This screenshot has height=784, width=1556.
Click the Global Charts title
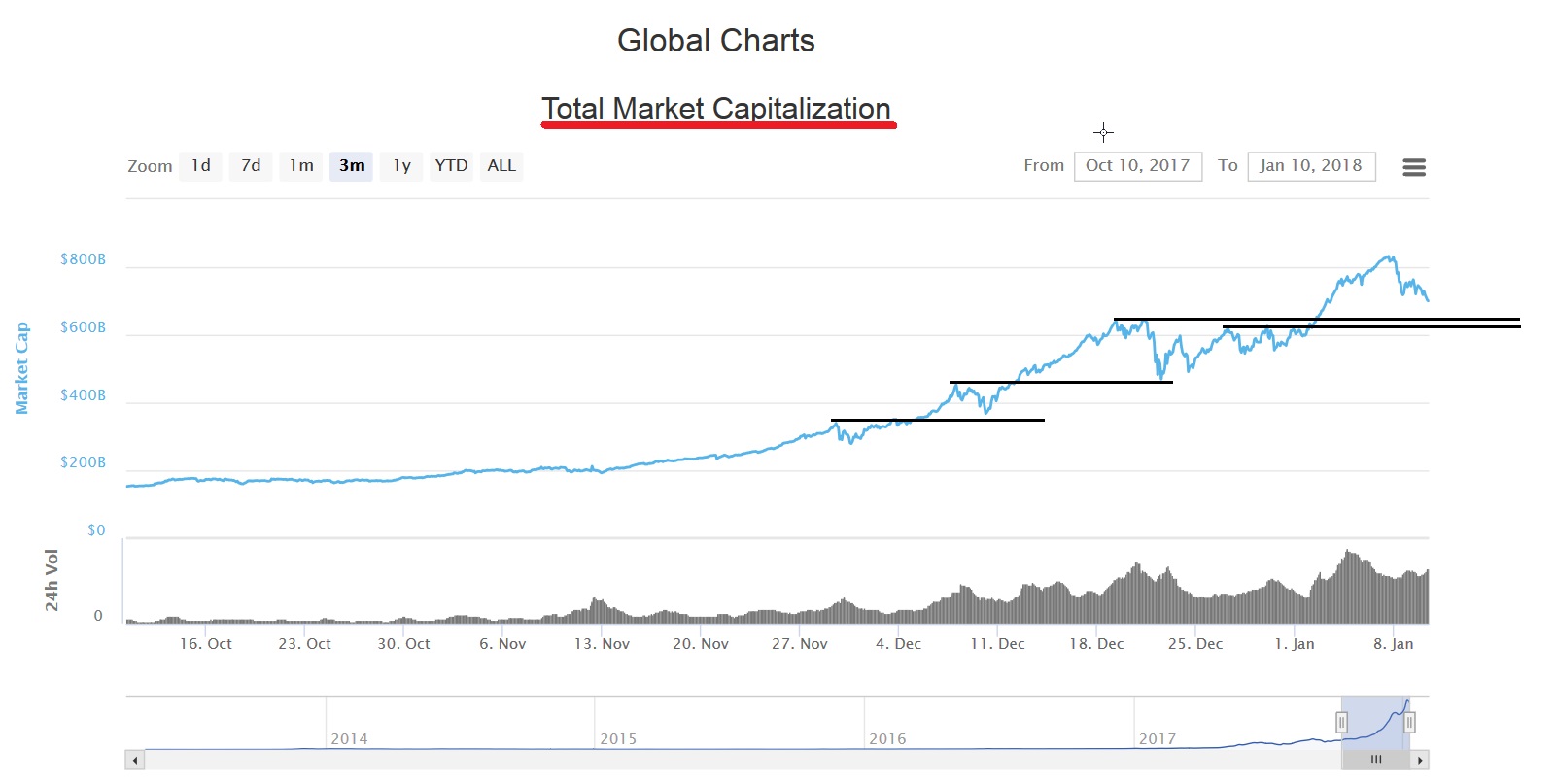pyautogui.click(x=716, y=41)
